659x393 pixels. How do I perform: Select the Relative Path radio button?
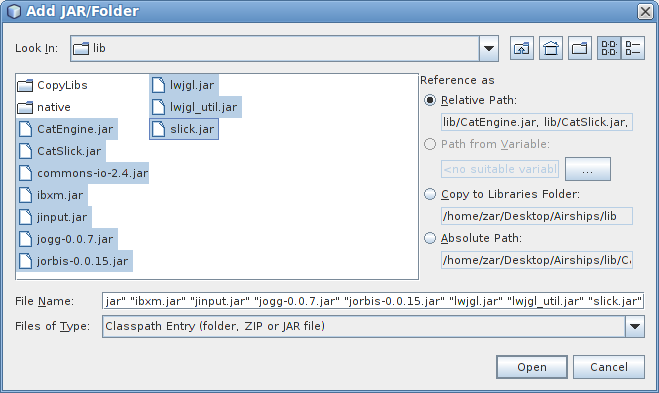[430, 100]
